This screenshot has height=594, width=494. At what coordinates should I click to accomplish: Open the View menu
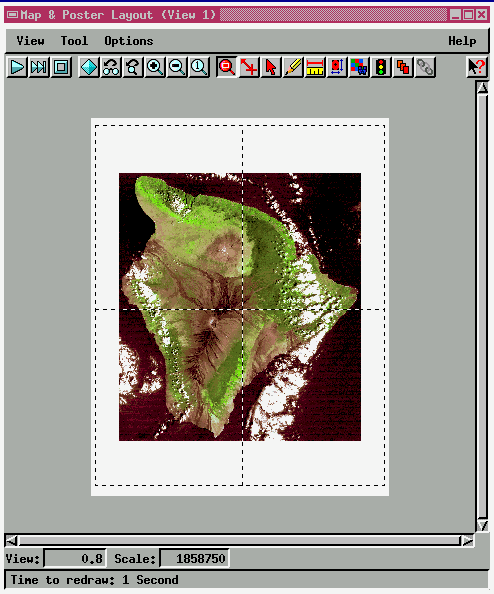[30, 41]
